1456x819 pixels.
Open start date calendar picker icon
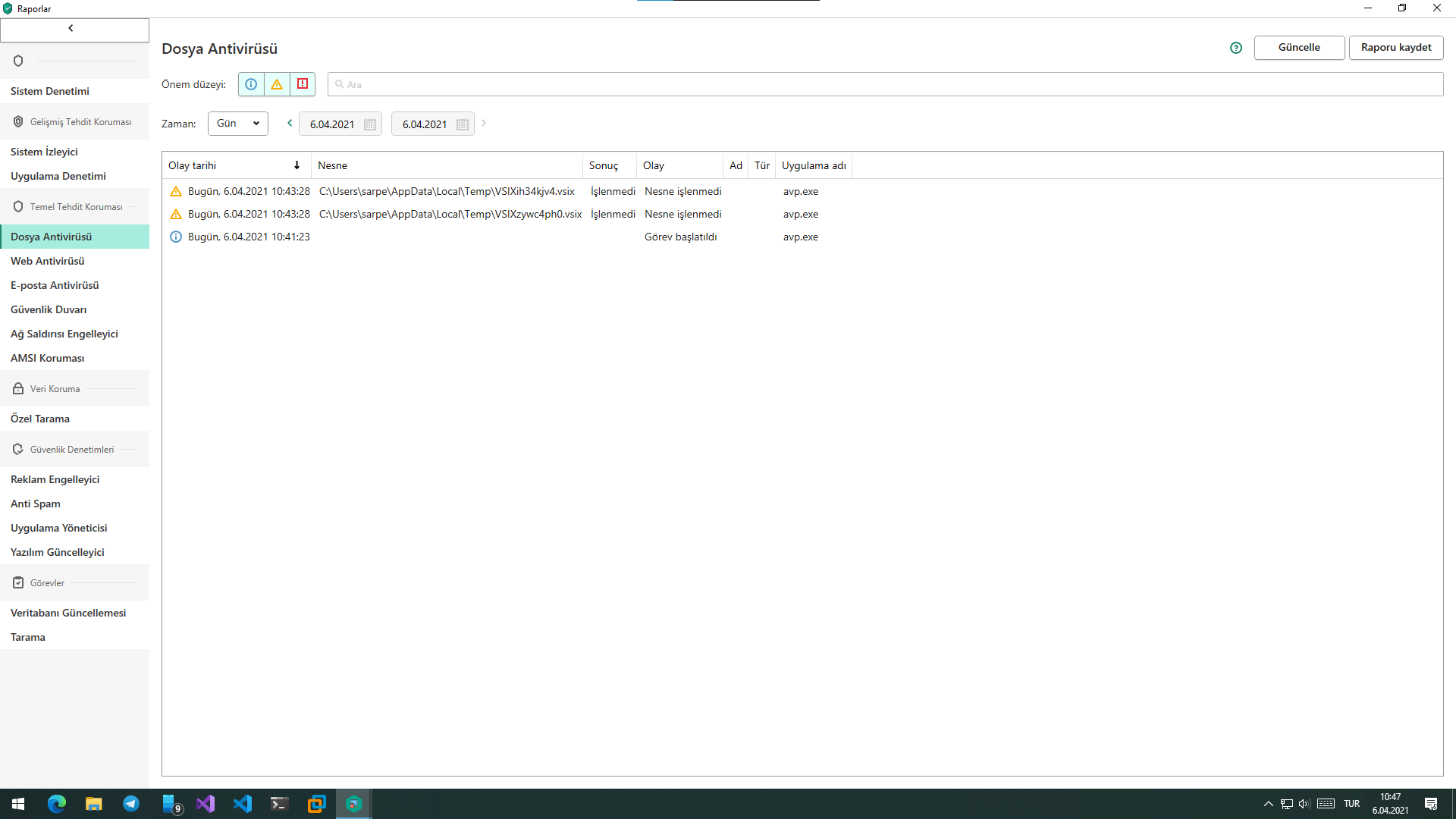pos(370,124)
